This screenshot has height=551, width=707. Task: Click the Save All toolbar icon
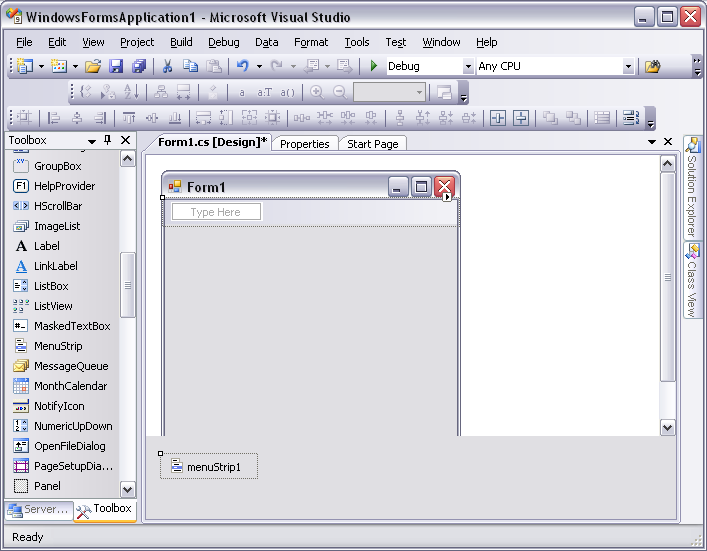point(138,66)
